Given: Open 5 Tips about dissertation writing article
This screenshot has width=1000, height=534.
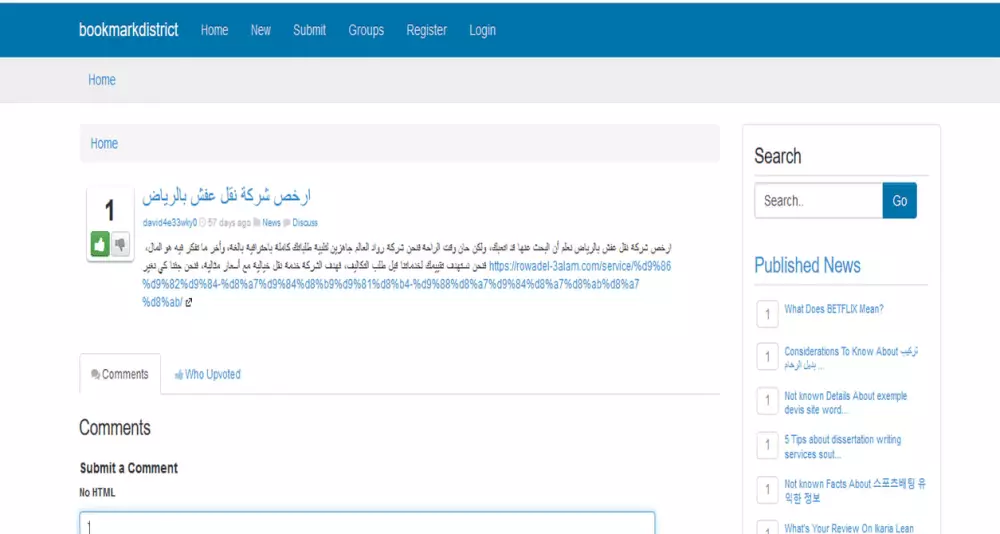Looking at the screenshot, I should pyautogui.click(x=842, y=447).
